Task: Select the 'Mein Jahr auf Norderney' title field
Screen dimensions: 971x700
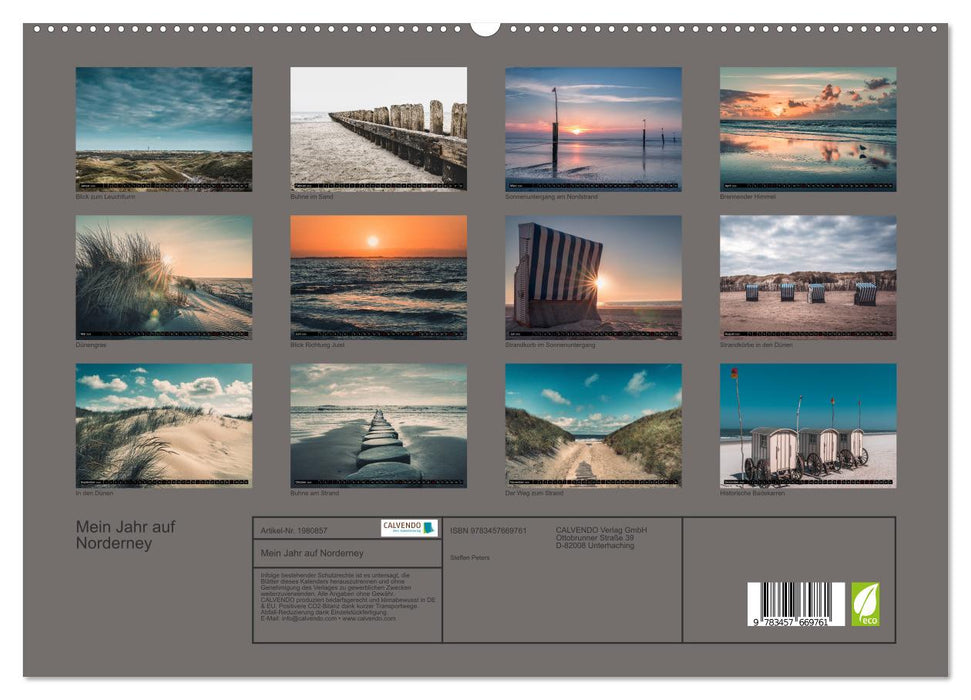Action: coord(314,550)
